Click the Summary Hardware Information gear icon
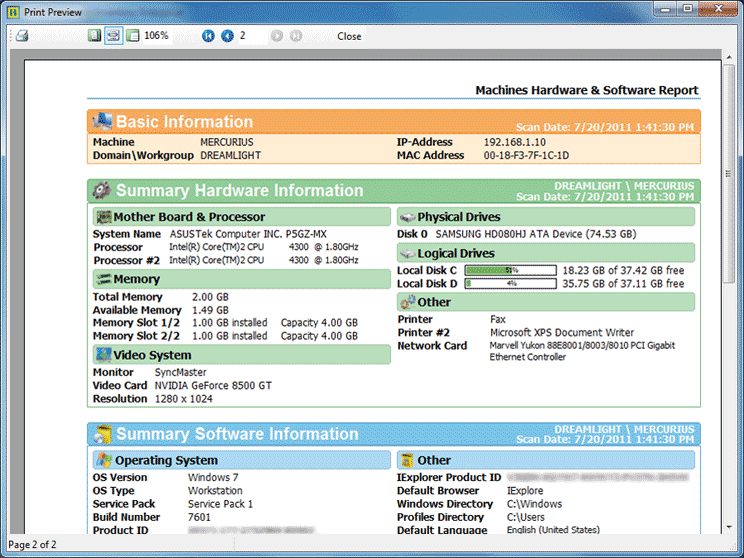744x558 pixels. (x=101, y=191)
